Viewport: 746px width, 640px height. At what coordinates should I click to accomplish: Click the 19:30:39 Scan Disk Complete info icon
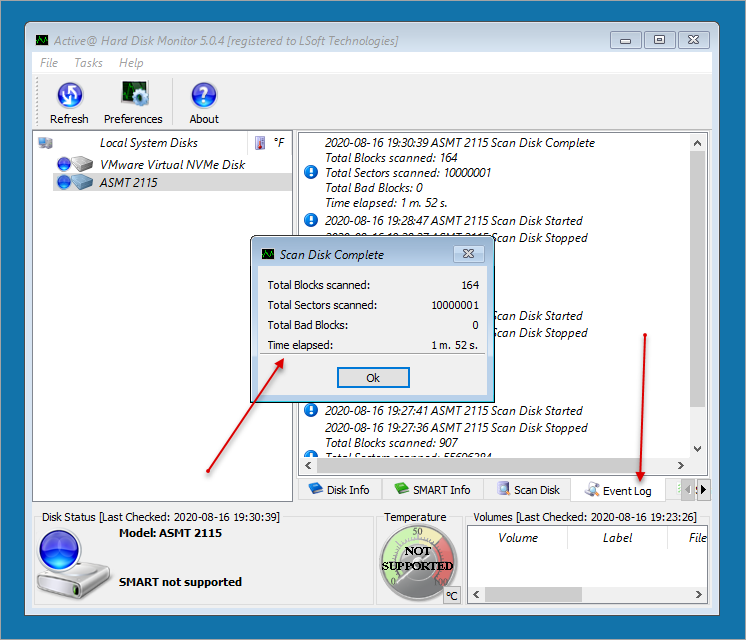pyautogui.click(x=311, y=172)
